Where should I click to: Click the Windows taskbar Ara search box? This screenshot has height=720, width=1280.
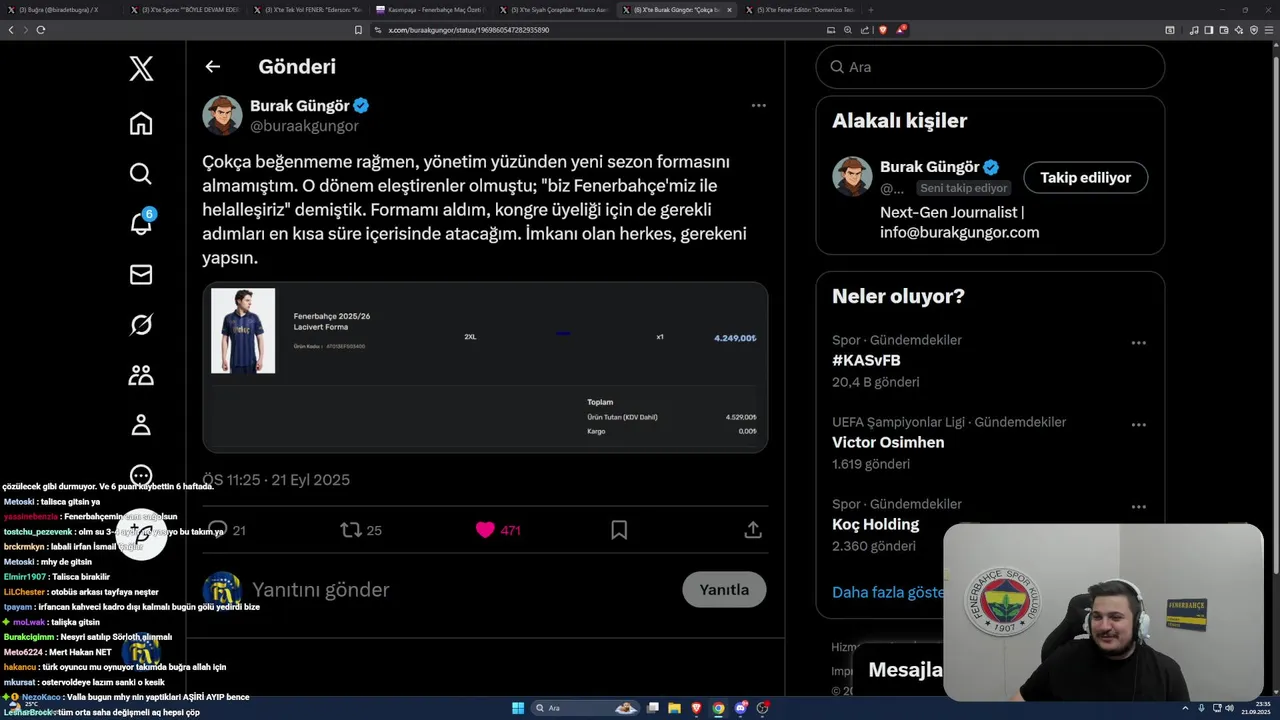(587, 708)
